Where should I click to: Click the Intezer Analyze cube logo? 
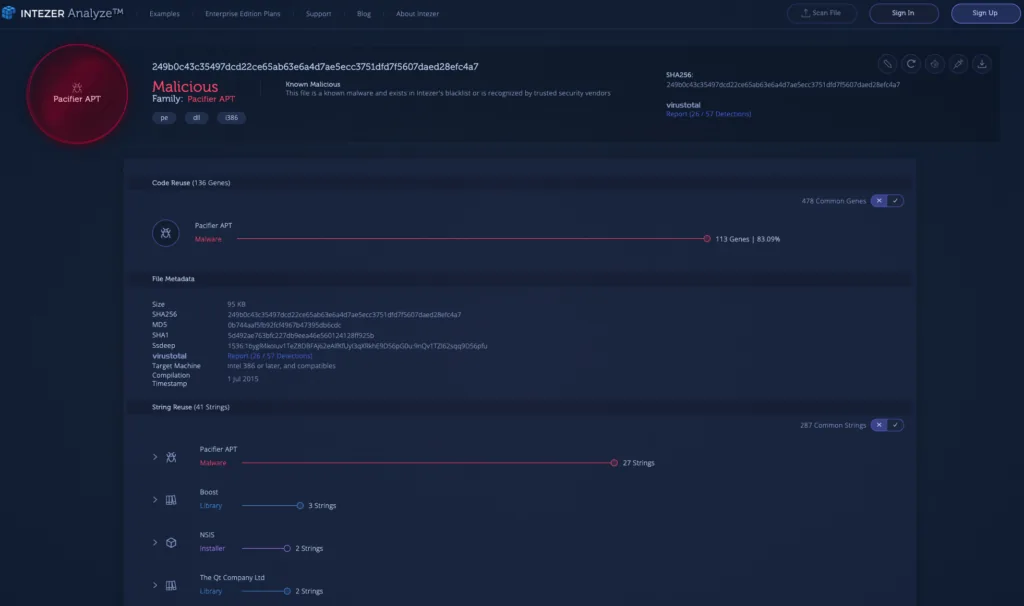tap(8, 12)
